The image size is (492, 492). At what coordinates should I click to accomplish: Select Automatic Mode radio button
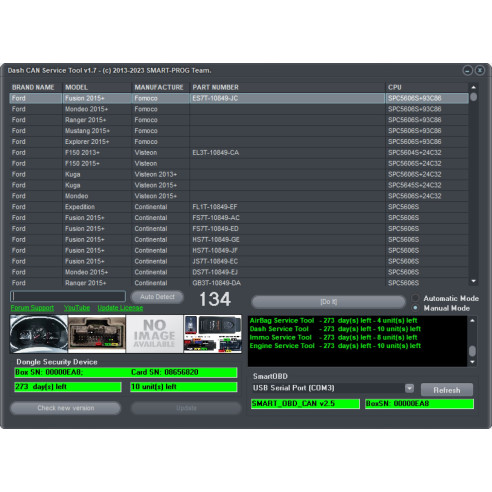tap(415, 298)
